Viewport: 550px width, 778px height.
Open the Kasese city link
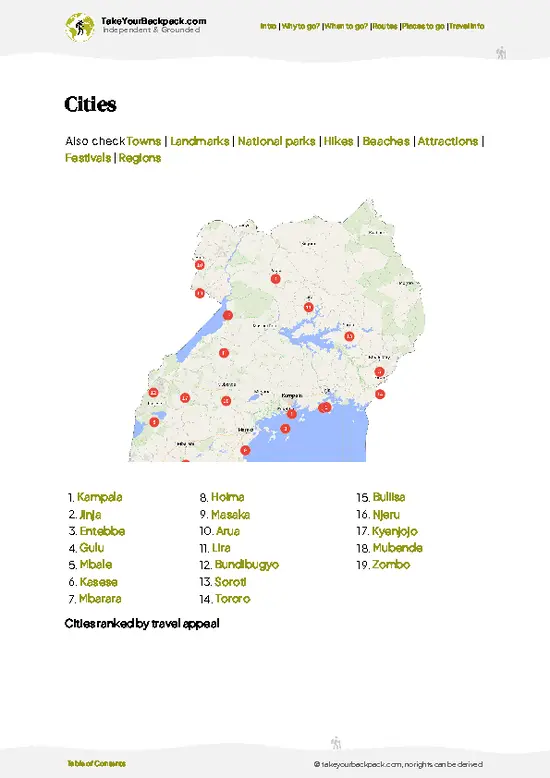tap(99, 582)
